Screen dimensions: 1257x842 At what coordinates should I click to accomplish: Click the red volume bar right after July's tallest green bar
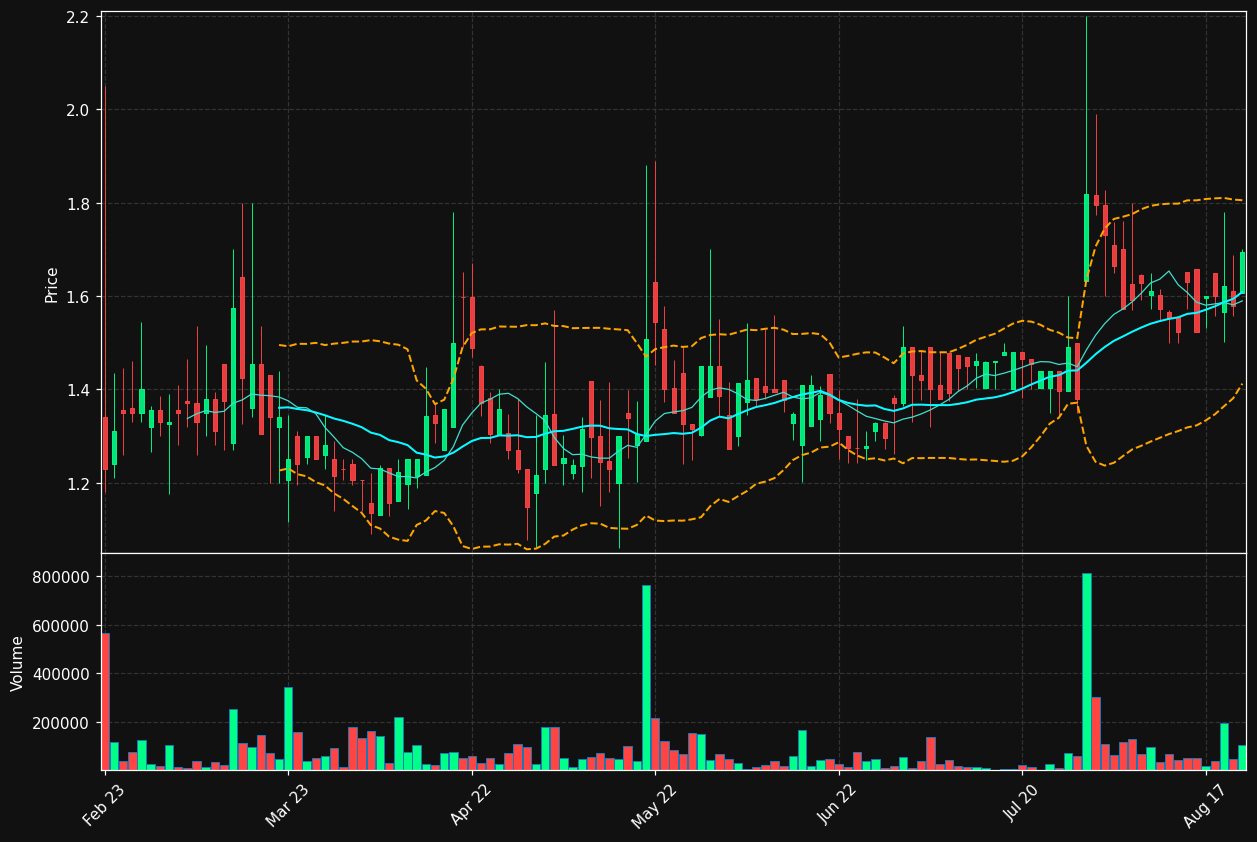point(1096,733)
